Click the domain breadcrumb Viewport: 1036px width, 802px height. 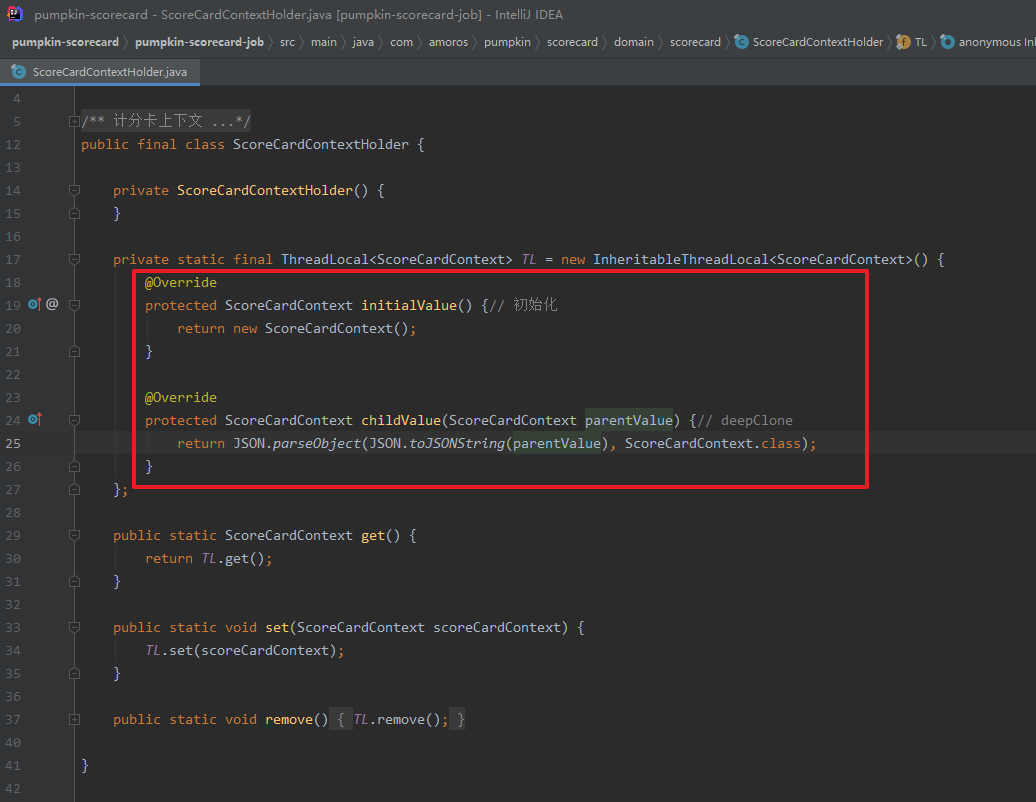[634, 42]
